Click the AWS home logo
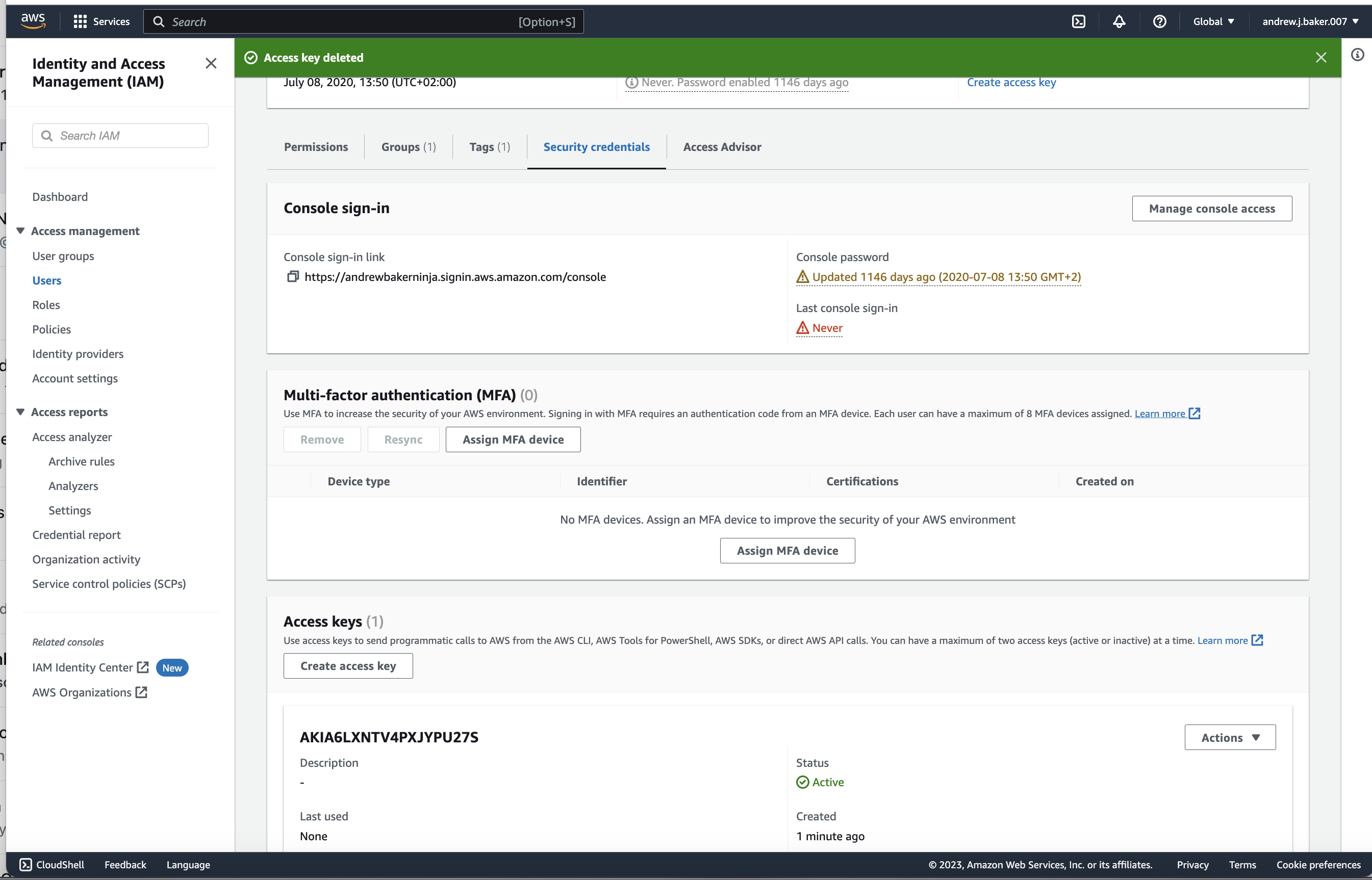 point(33,20)
